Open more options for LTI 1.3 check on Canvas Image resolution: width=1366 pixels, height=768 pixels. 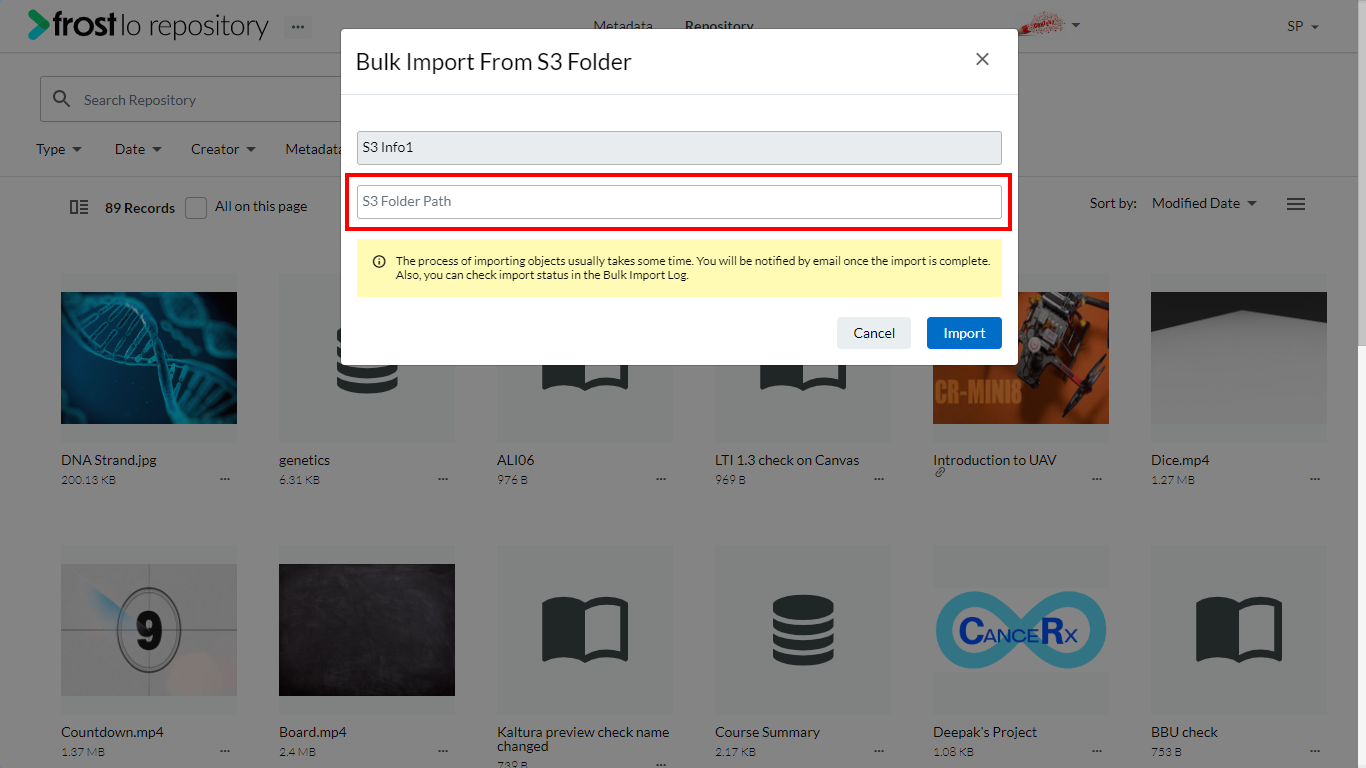click(x=879, y=479)
